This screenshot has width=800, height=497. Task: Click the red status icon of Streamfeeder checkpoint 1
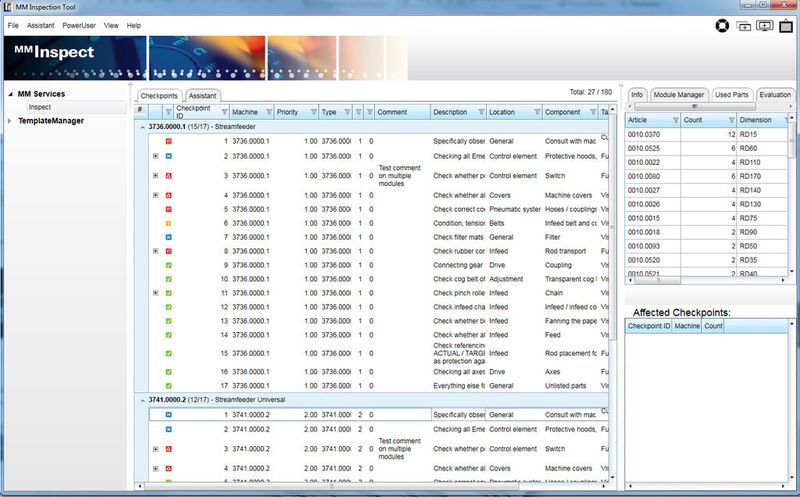pyautogui.click(x=169, y=141)
